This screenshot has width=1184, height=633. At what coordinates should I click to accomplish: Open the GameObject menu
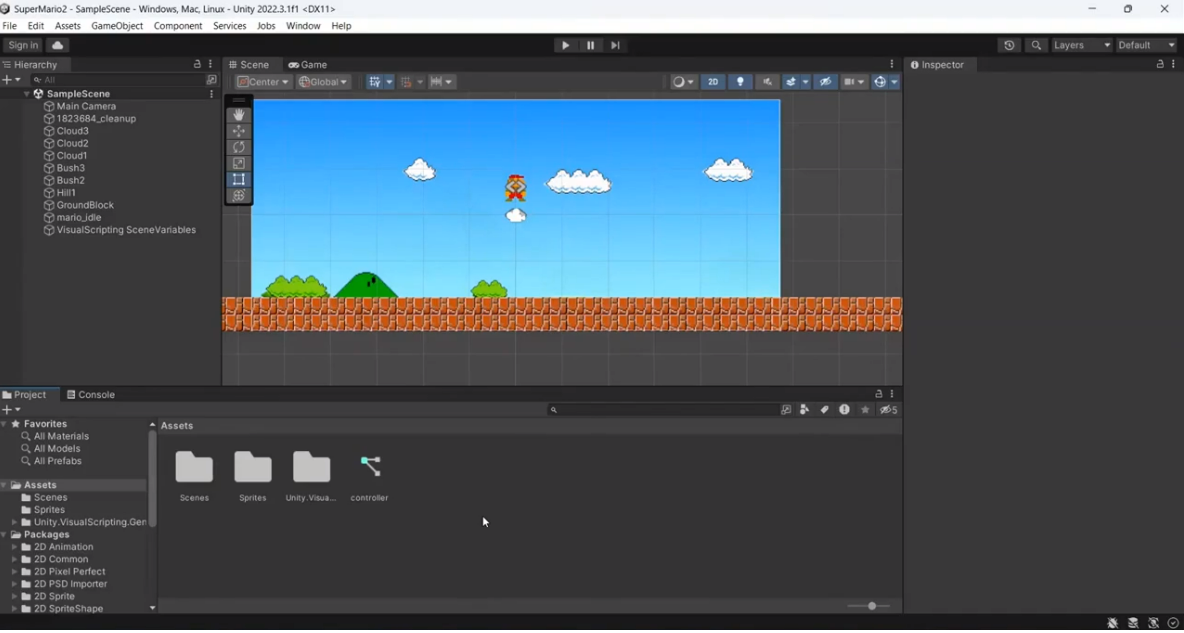[117, 26]
